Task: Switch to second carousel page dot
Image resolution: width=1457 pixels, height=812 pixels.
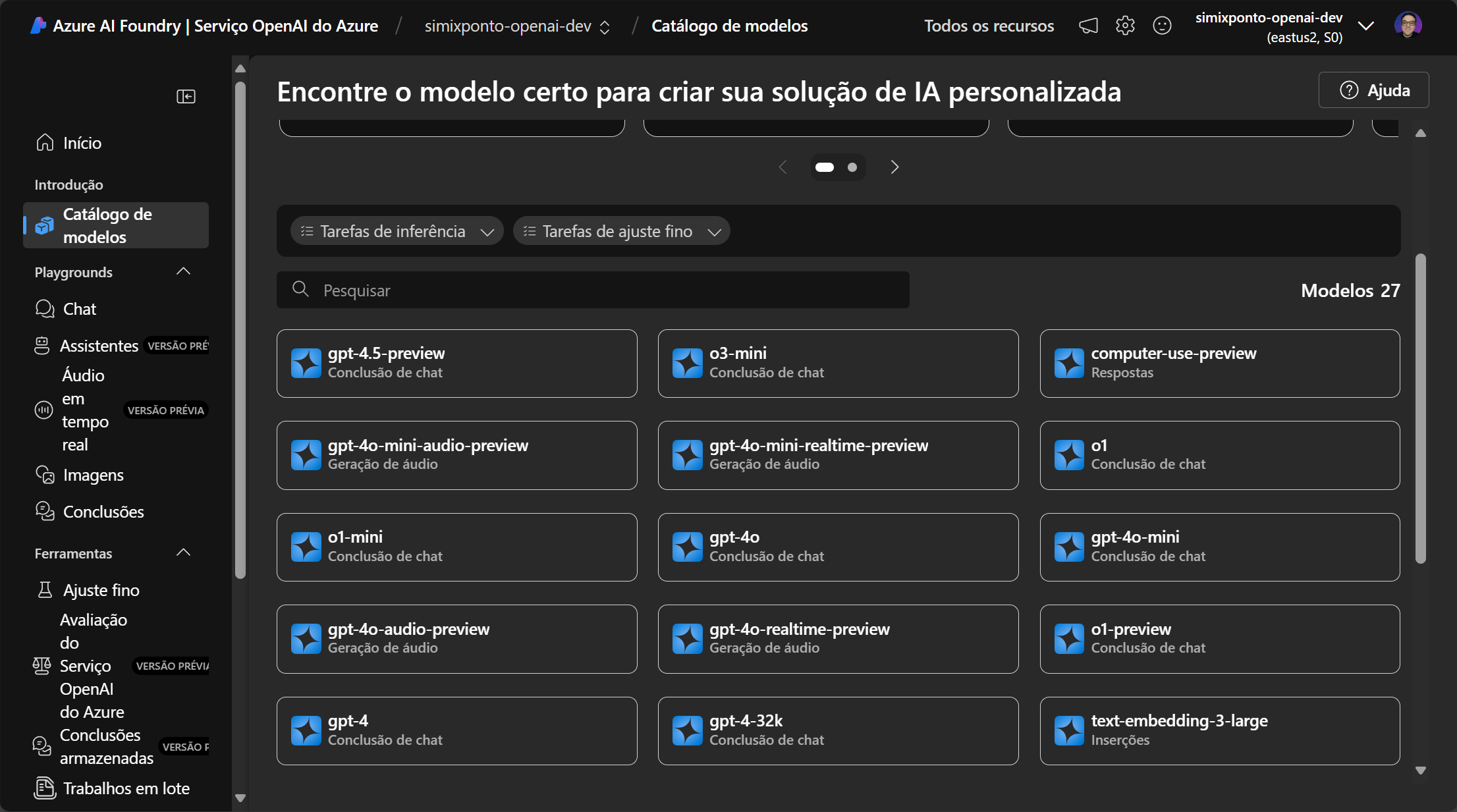Action: [x=852, y=167]
